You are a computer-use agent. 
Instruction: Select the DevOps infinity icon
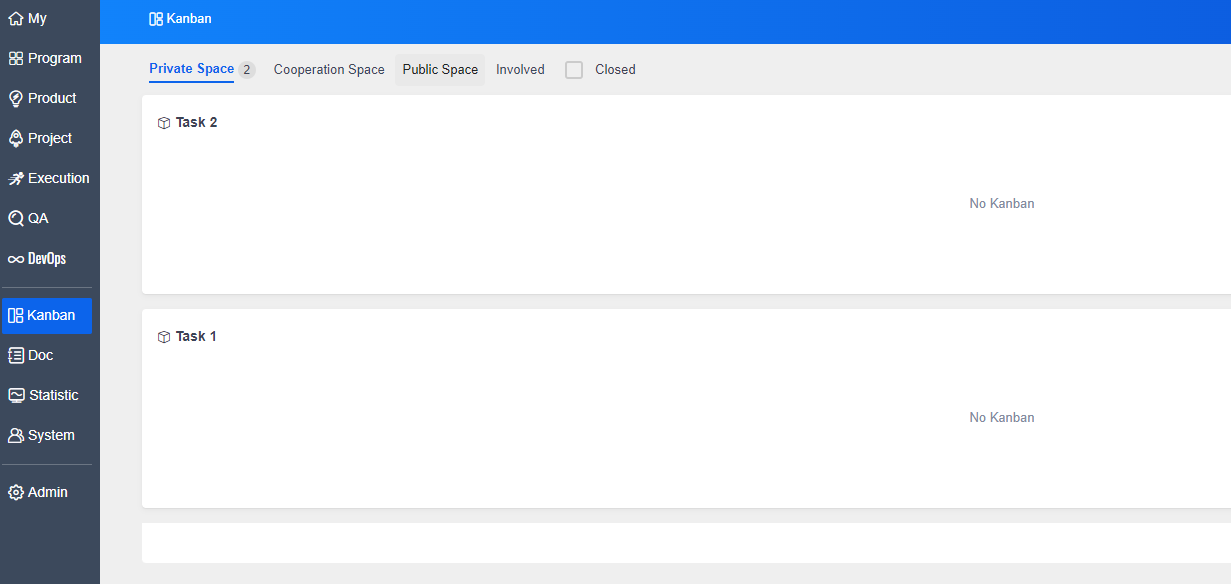click(x=16, y=259)
